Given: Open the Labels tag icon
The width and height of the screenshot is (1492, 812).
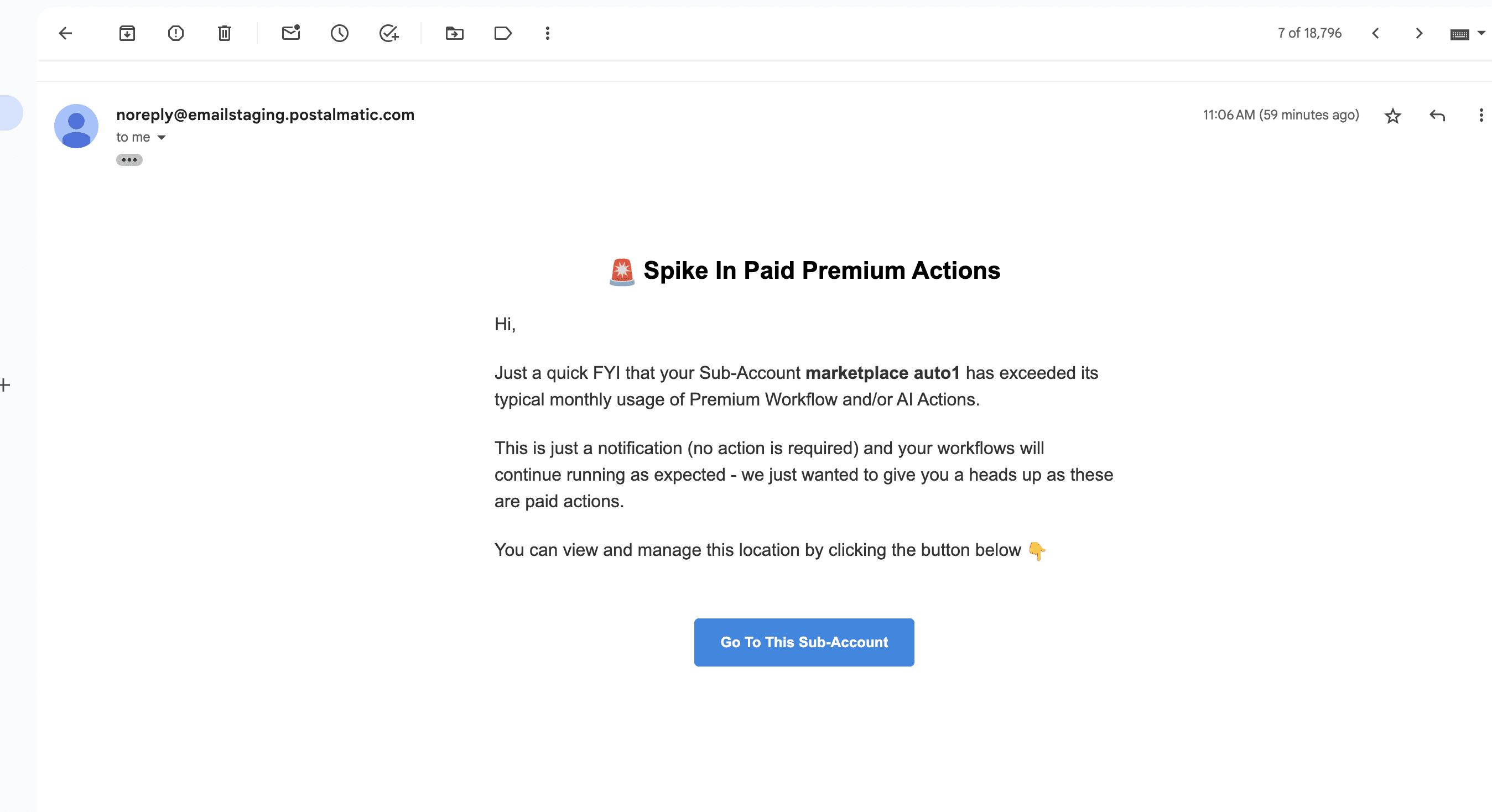Looking at the screenshot, I should click(503, 33).
